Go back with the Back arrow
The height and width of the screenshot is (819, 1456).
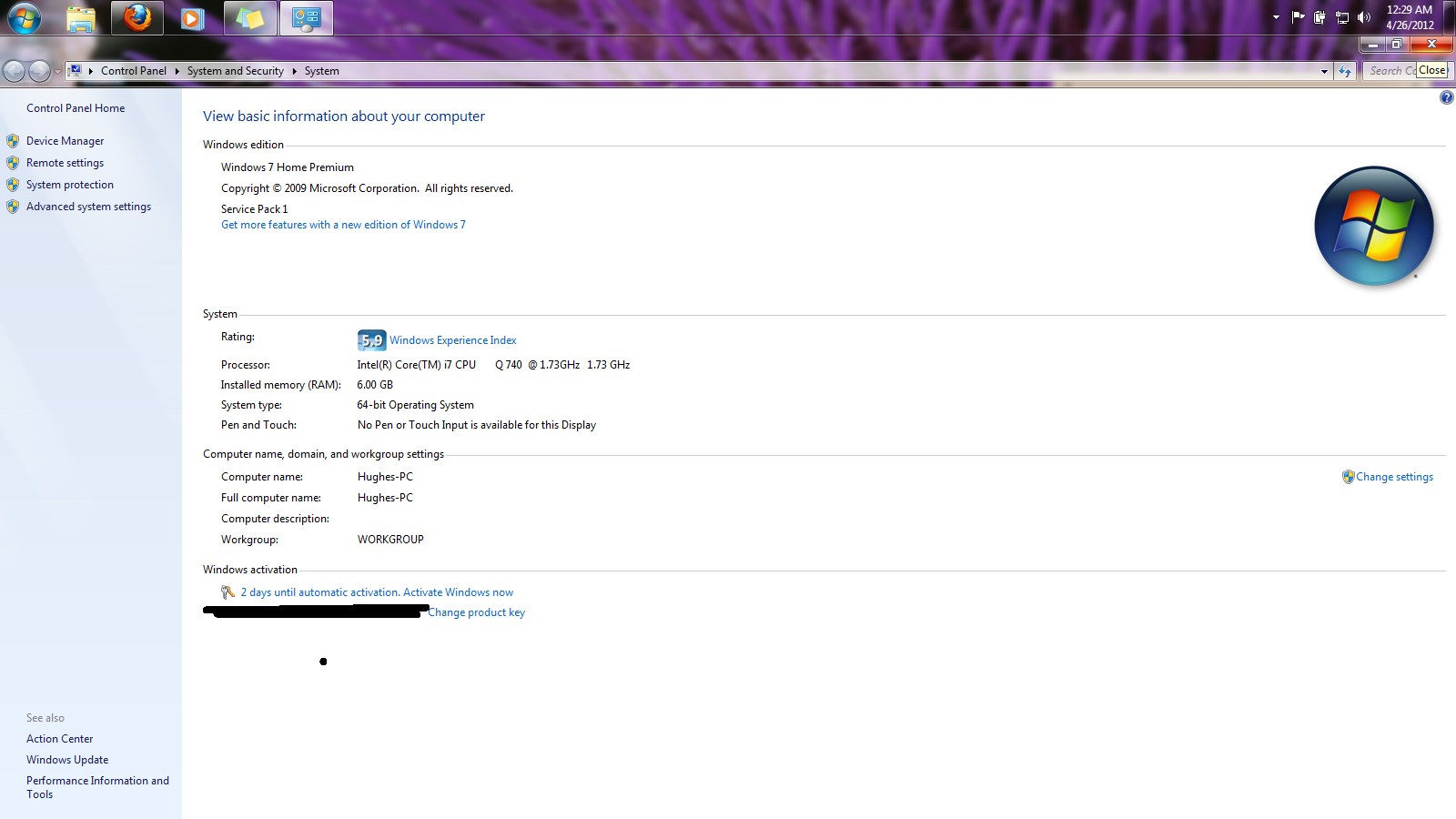click(14, 71)
